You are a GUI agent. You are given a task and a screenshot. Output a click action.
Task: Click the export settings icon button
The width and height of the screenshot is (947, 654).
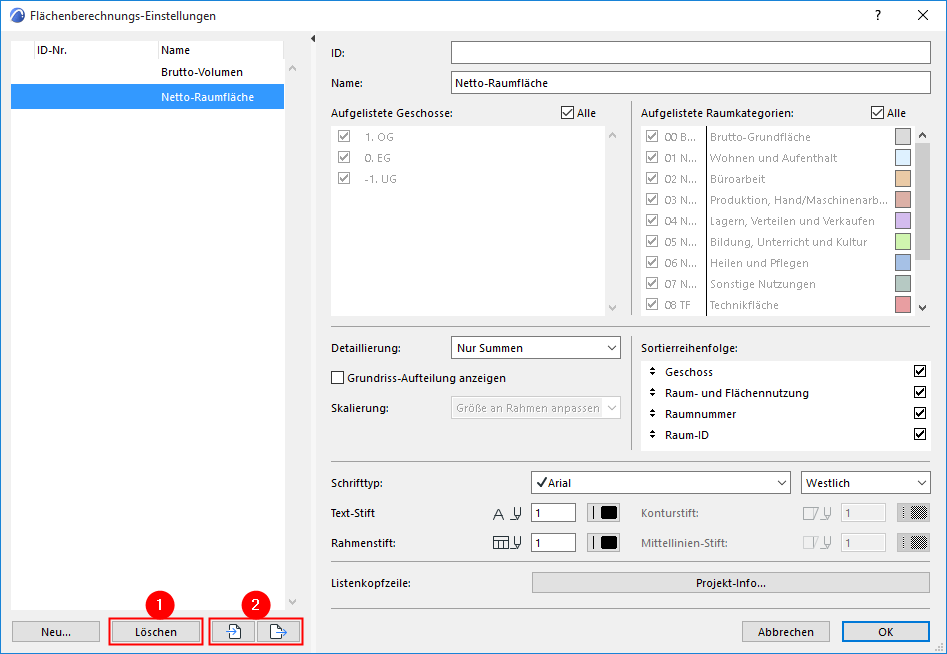(278, 632)
